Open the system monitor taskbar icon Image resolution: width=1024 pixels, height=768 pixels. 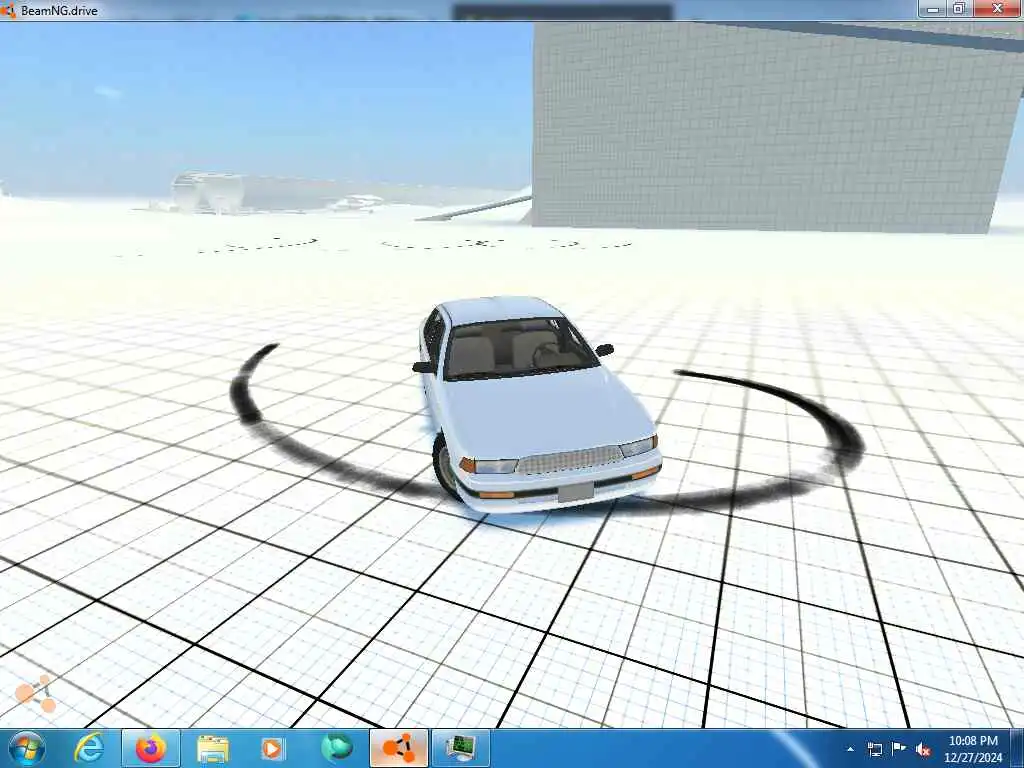460,748
